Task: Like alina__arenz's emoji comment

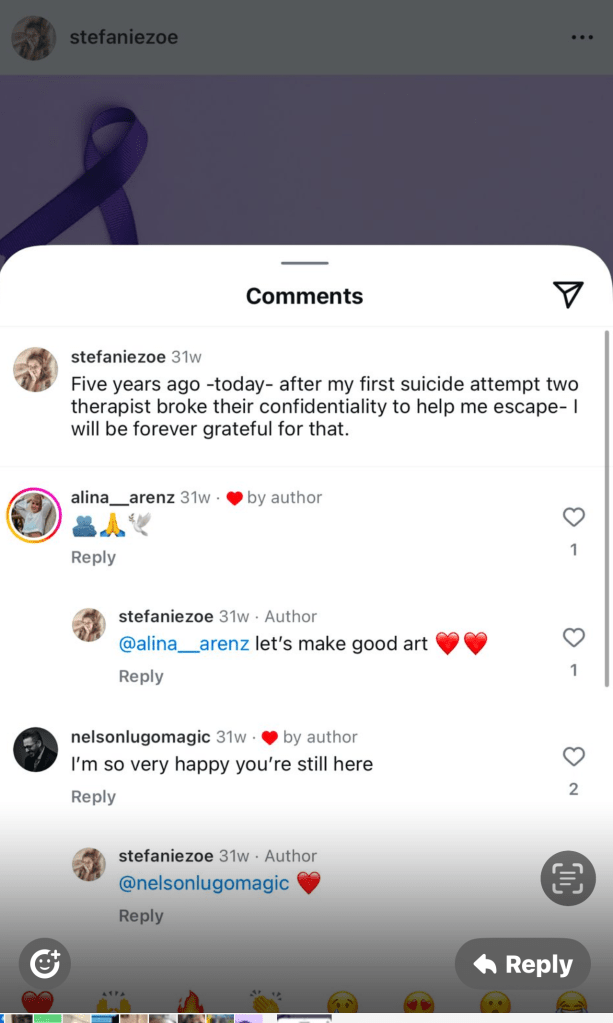Action: click(x=573, y=517)
